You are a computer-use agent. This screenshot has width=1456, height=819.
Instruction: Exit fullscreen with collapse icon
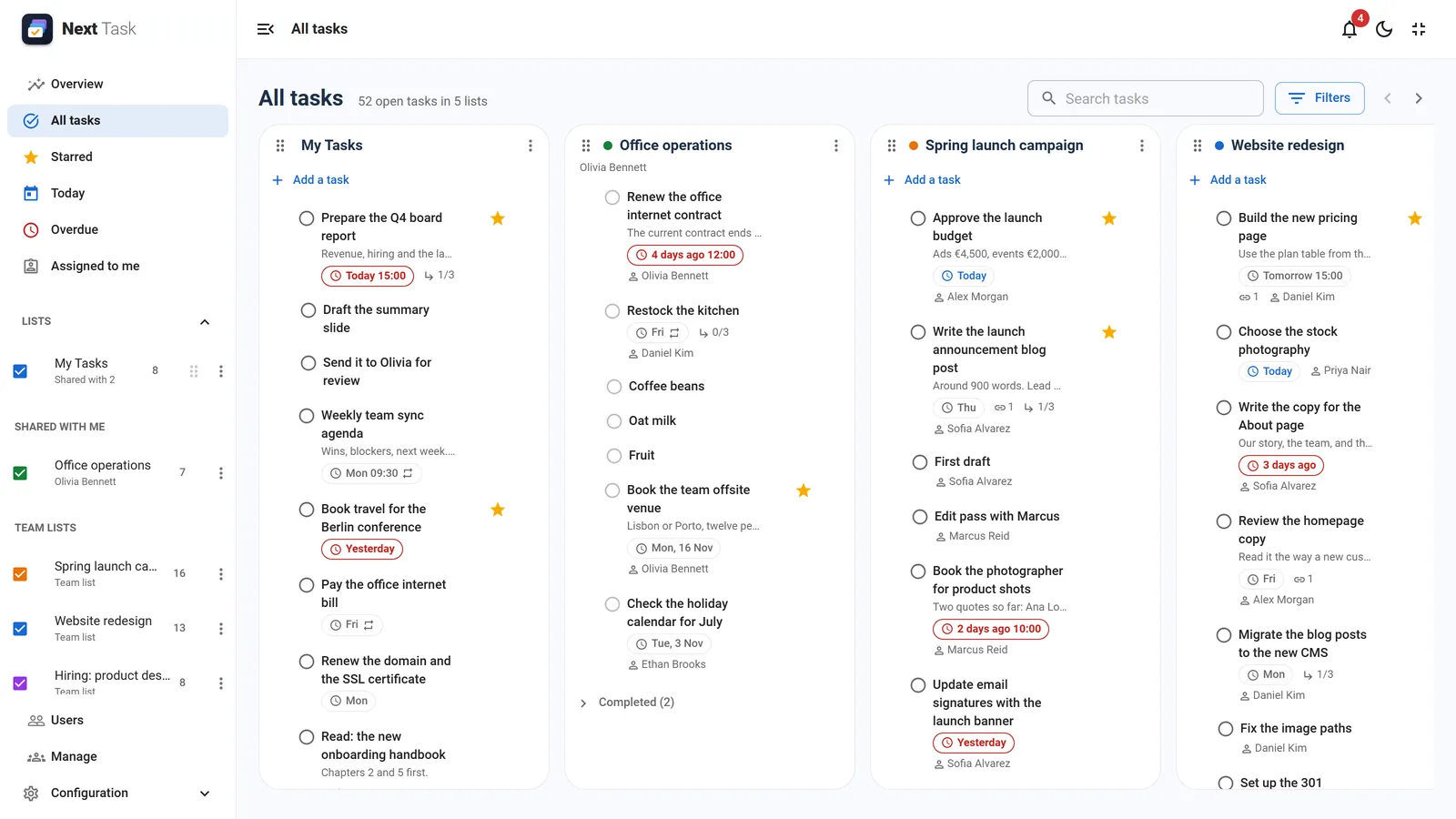click(1419, 29)
